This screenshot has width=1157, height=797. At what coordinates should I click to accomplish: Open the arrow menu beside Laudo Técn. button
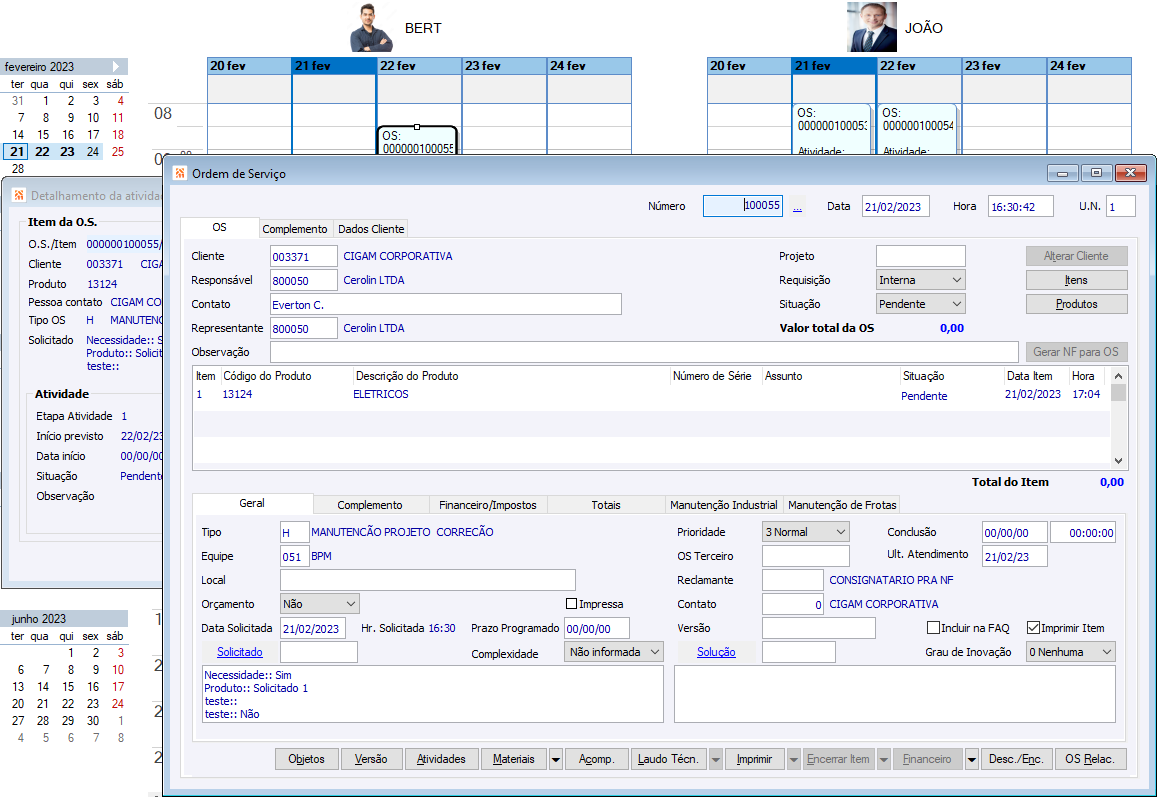(715, 759)
